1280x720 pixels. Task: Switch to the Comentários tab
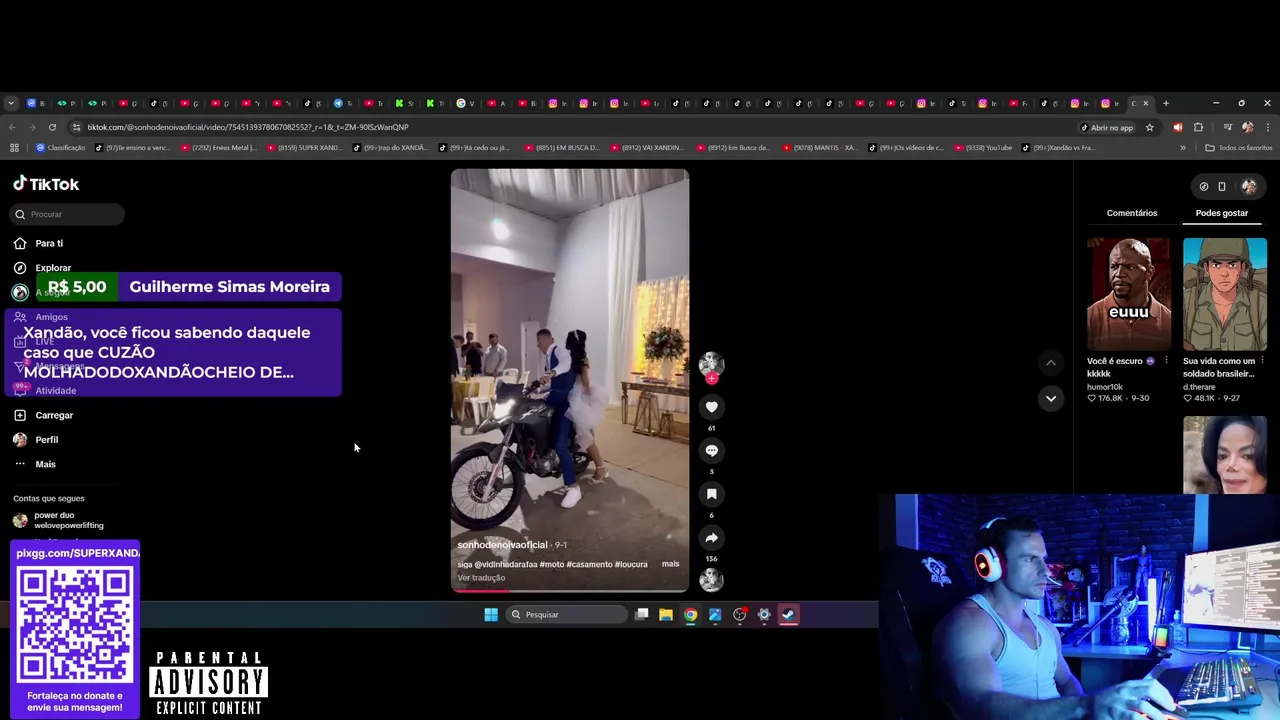1132,213
